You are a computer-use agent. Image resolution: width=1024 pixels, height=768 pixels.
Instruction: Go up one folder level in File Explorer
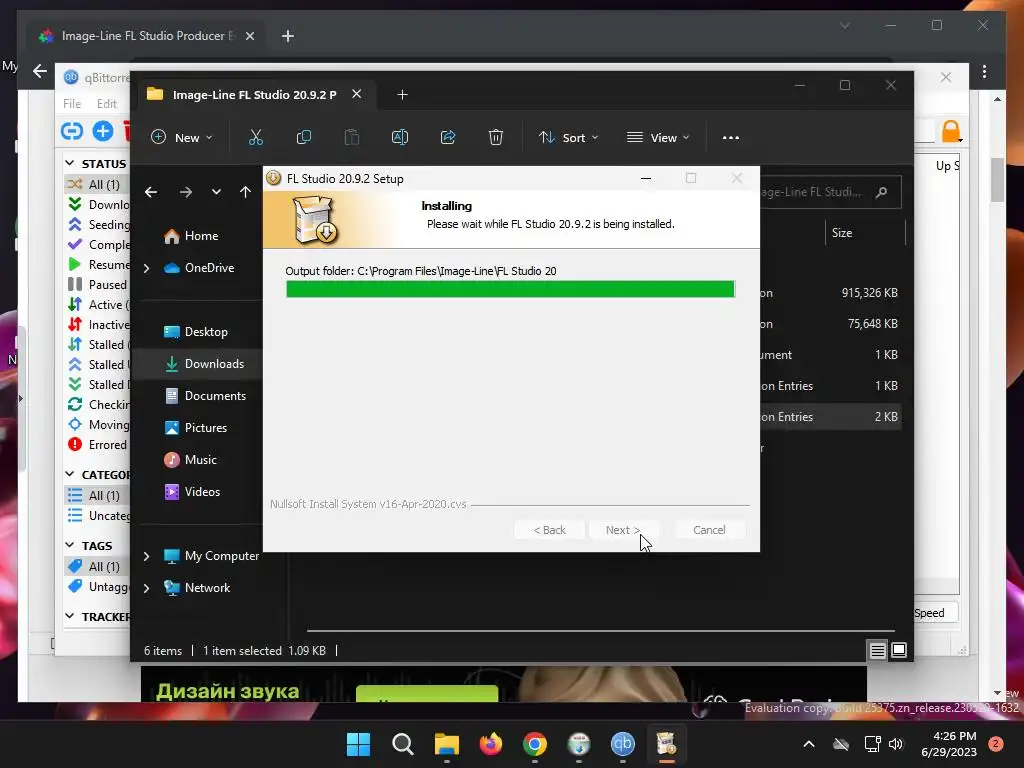[245, 191]
